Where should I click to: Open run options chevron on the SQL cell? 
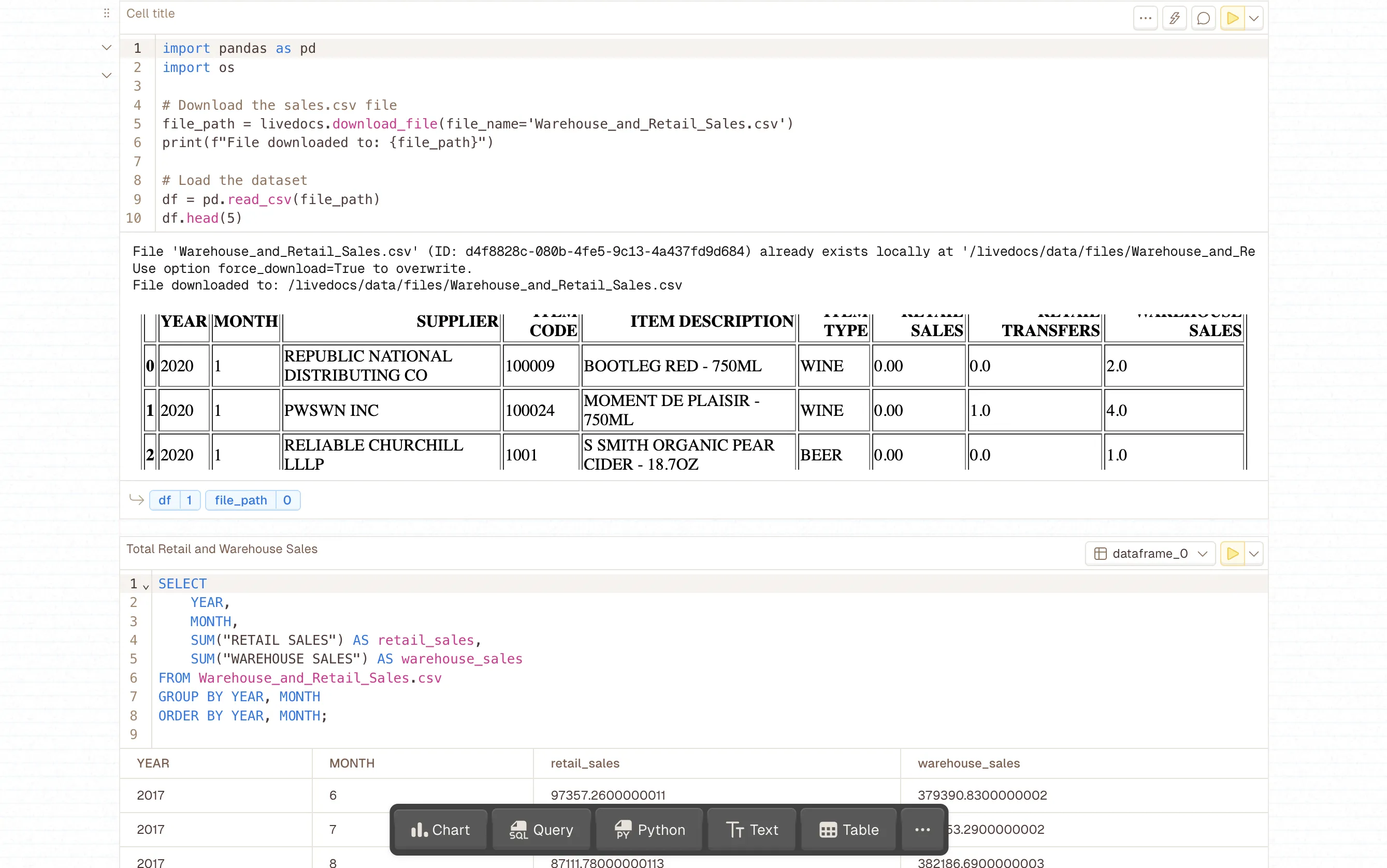tap(1254, 553)
